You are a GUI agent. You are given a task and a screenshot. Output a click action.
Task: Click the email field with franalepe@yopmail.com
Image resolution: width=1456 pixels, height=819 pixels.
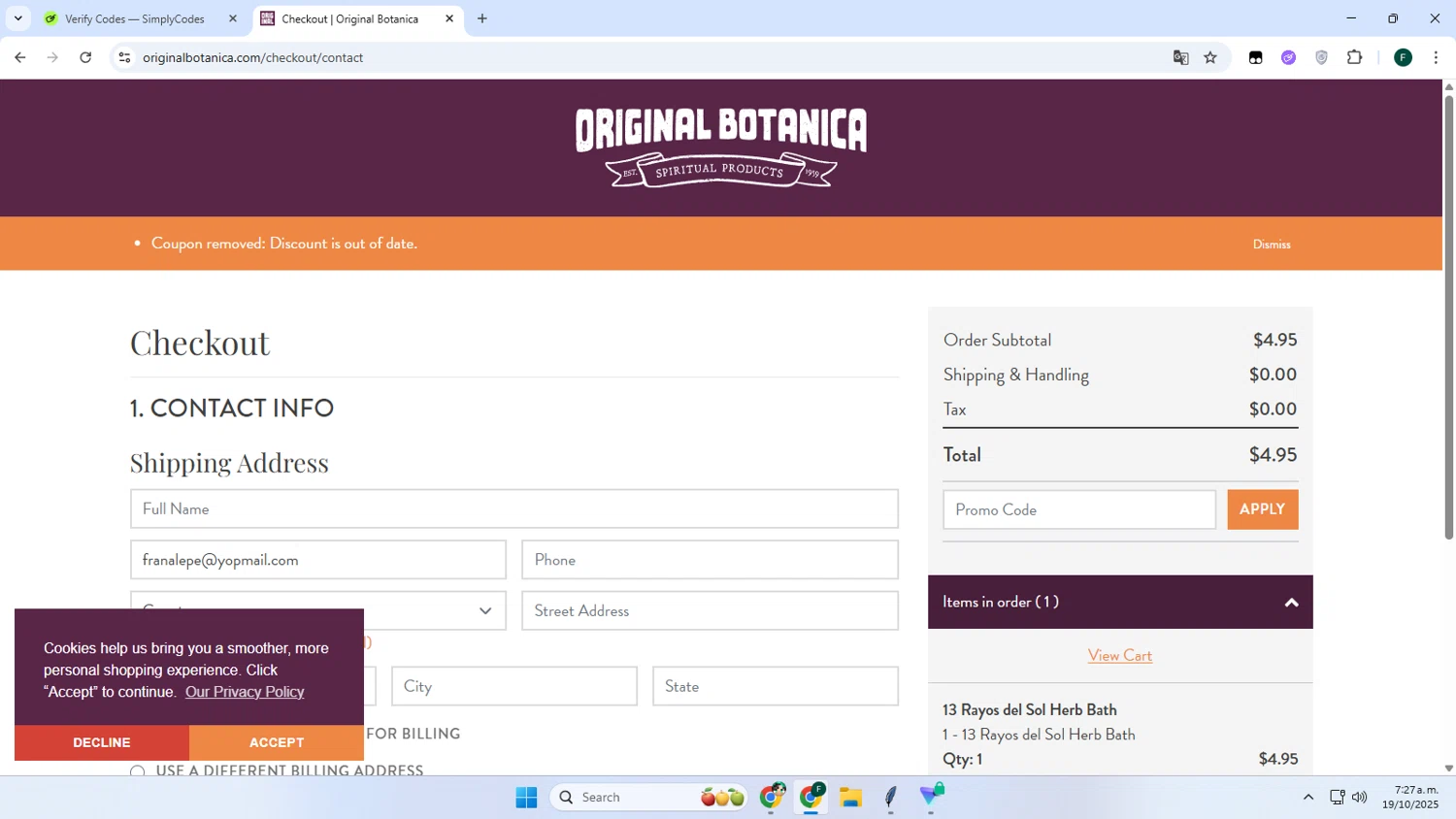[x=318, y=560]
